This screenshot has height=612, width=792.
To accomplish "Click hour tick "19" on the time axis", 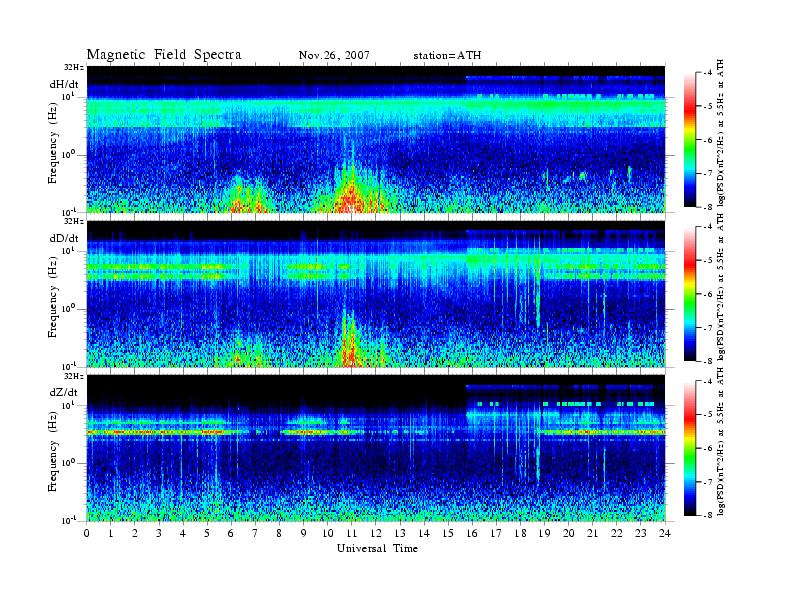I will click(544, 534).
